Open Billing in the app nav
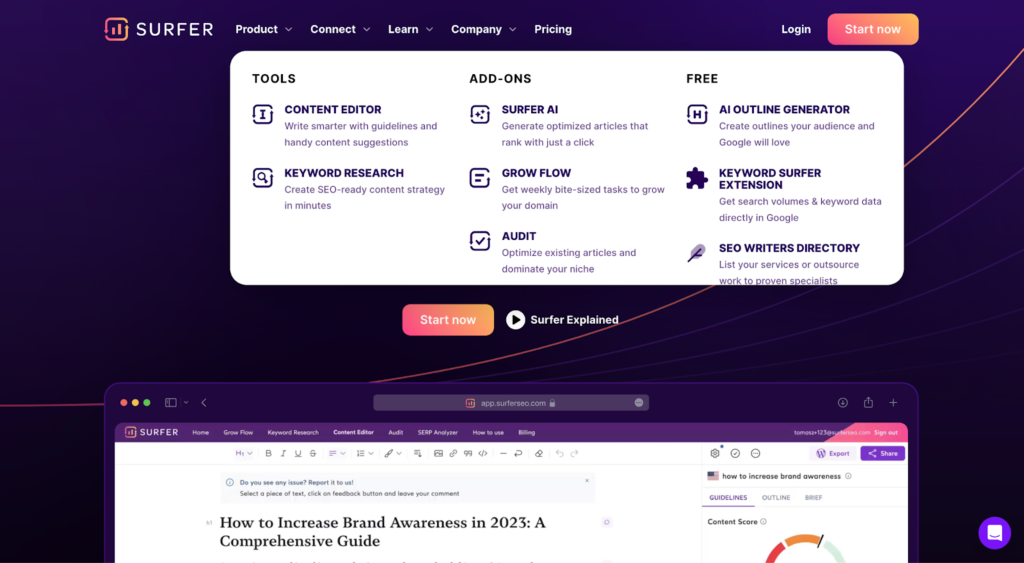 (x=526, y=432)
